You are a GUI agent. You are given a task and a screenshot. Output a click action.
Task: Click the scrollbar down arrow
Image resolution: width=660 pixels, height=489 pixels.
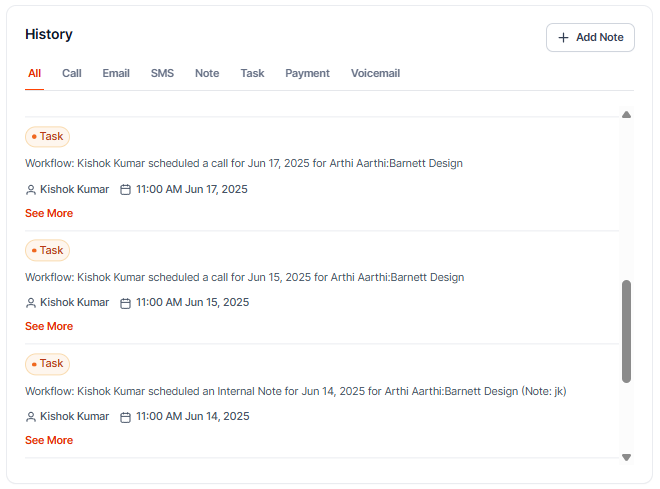pos(626,457)
